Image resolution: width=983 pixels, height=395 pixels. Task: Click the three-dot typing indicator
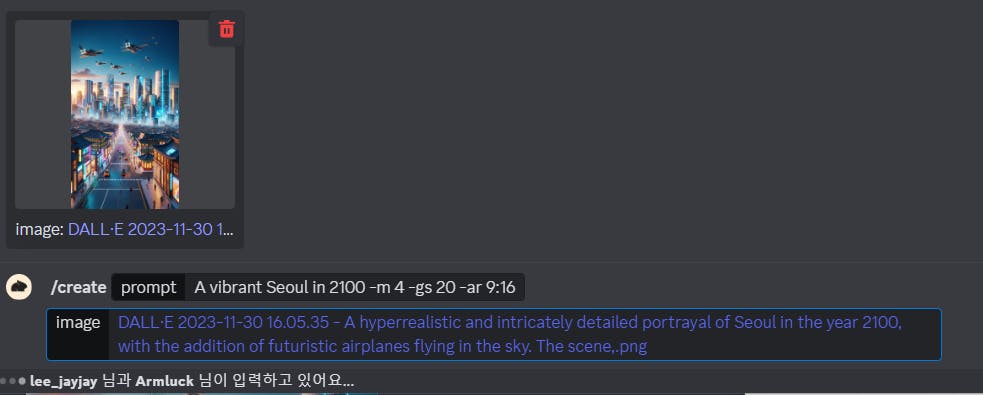tap(14, 381)
